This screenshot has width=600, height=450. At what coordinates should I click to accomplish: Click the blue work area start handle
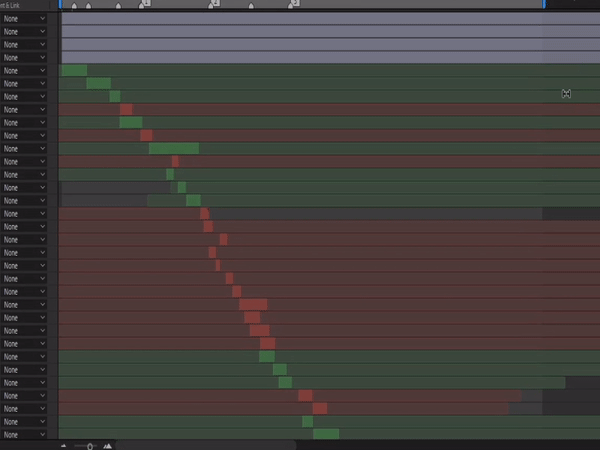(x=60, y=4)
